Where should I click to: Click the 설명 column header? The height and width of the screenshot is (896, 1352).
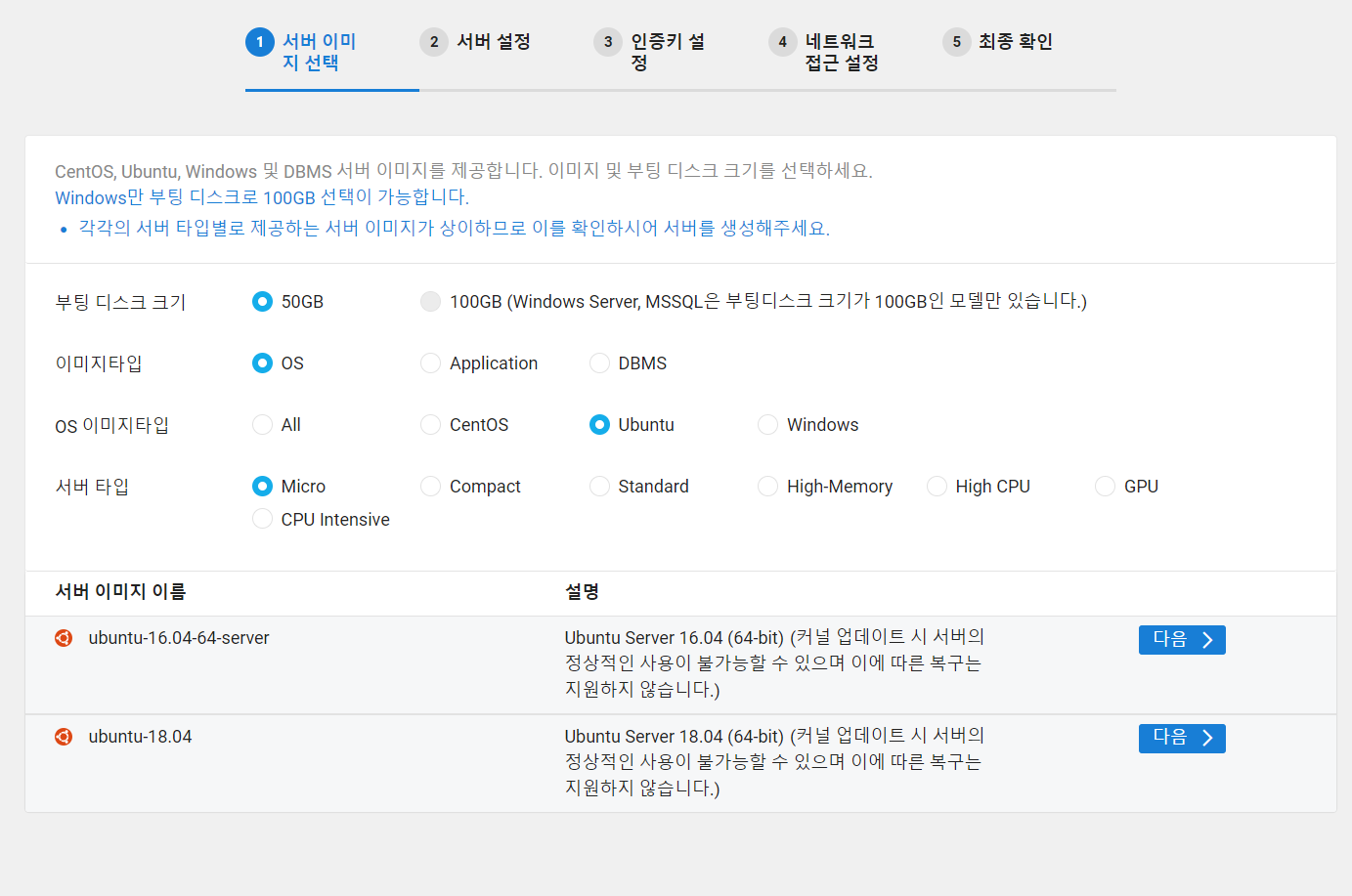click(582, 591)
